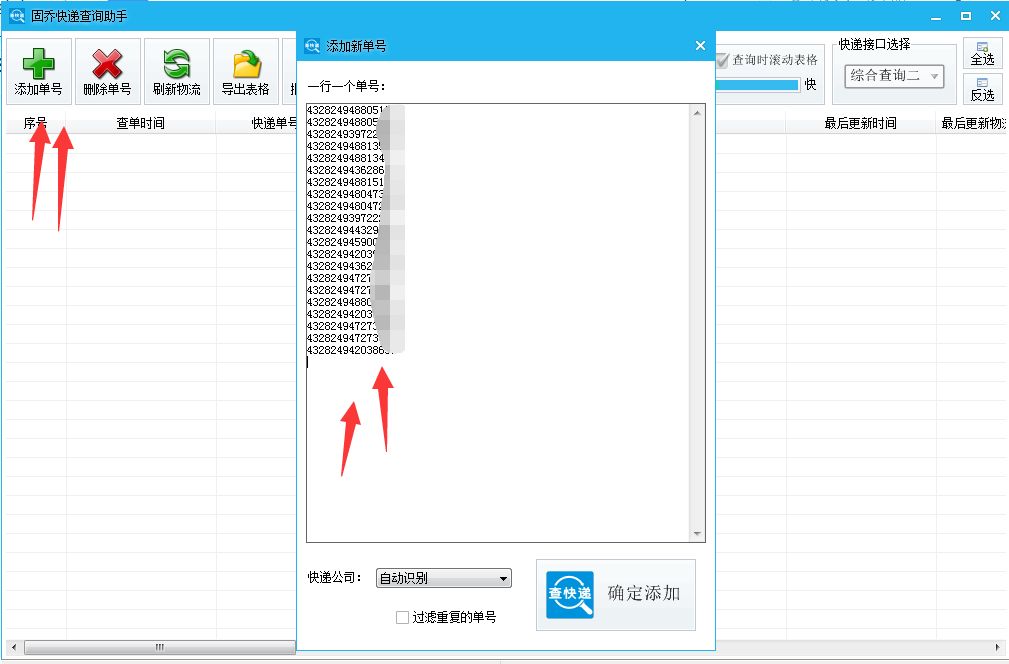
Task: Click horizontal scrollbar right arrow
Action: click(x=997, y=647)
